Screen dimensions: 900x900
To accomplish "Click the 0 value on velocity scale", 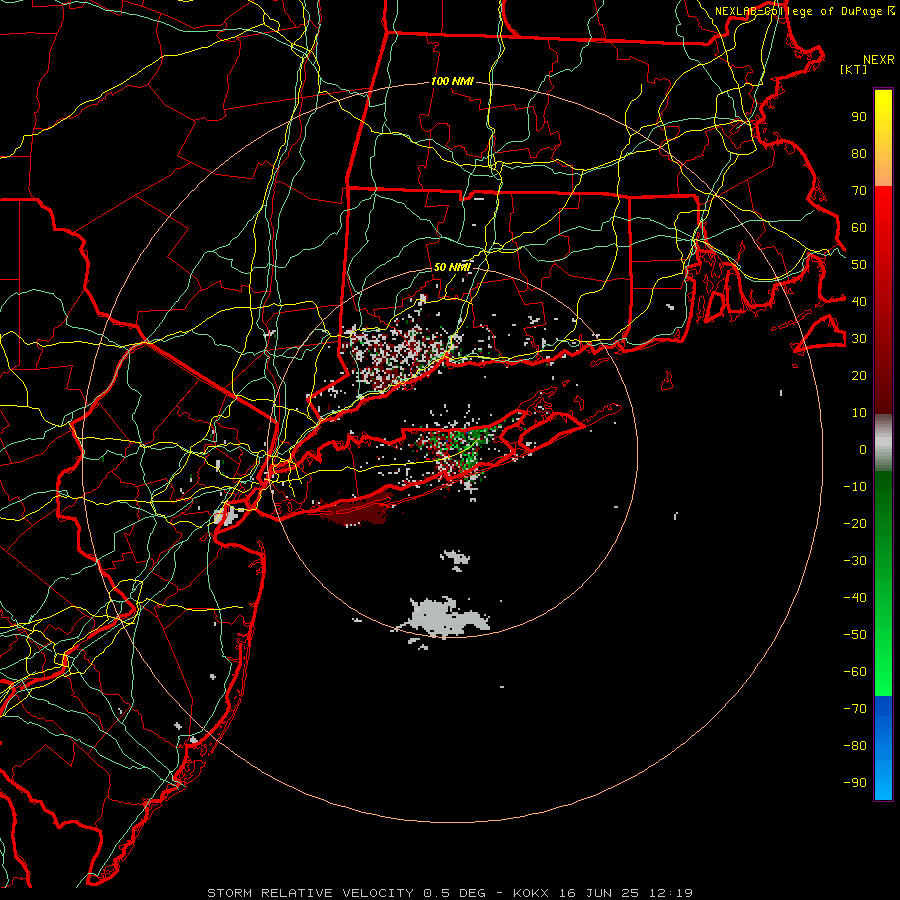I will [x=863, y=449].
